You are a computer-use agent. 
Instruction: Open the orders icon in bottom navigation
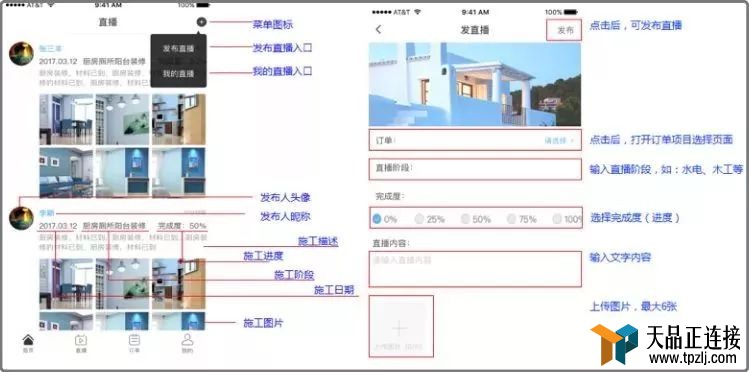[x=135, y=340]
